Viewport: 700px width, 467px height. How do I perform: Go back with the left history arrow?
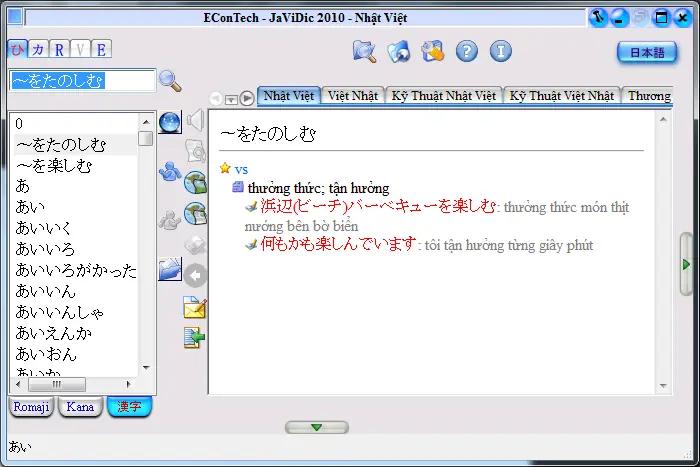pyautogui.click(x=216, y=98)
